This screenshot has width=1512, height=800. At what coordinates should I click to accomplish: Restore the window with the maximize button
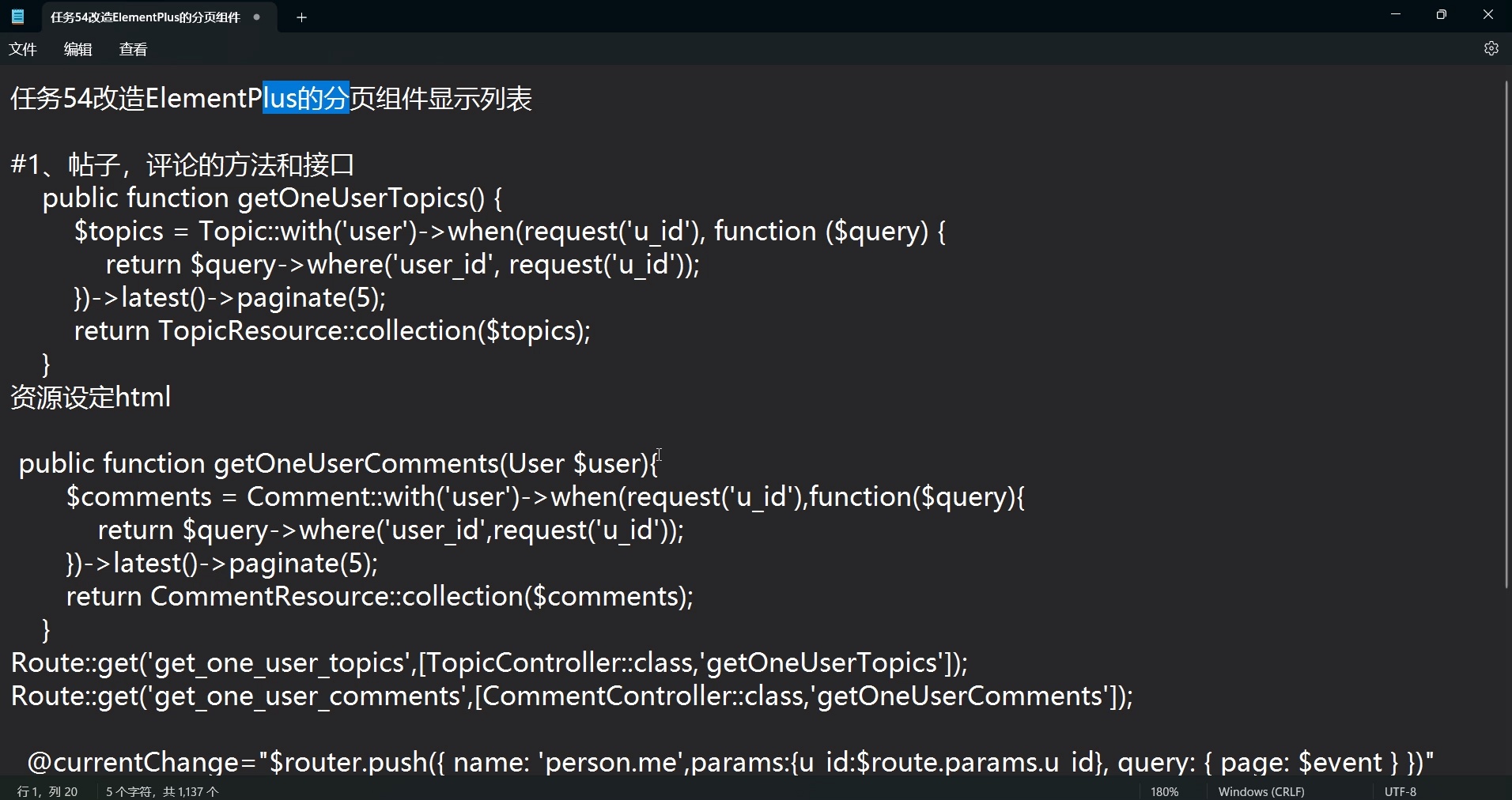tap(1441, 14)
